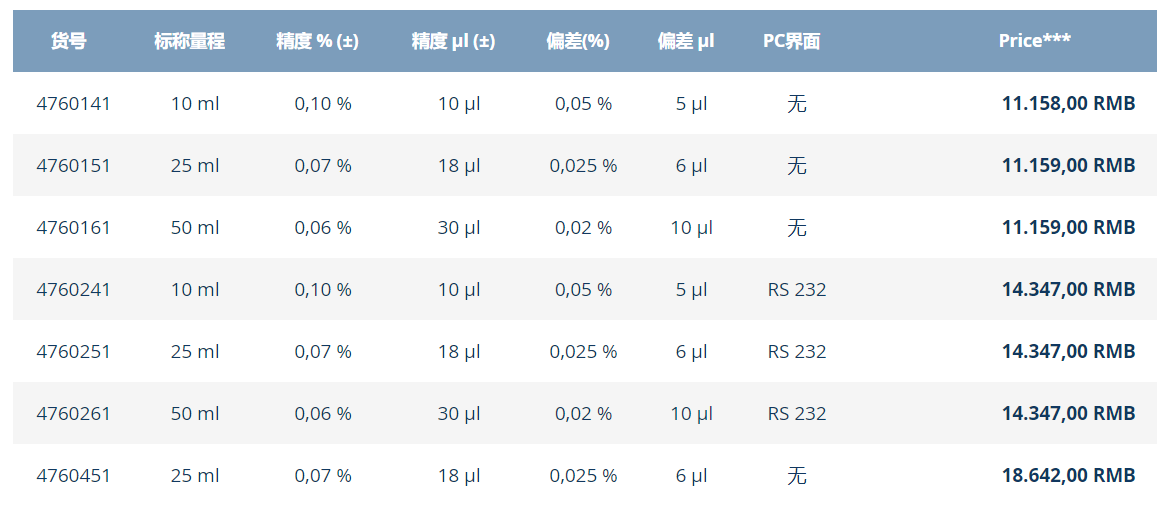
Task: Select item number 4760141
Action: (x=73, y=104)
